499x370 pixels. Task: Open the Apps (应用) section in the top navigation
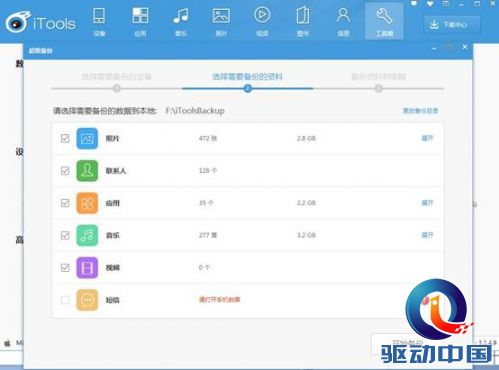[x=140, y=21]
